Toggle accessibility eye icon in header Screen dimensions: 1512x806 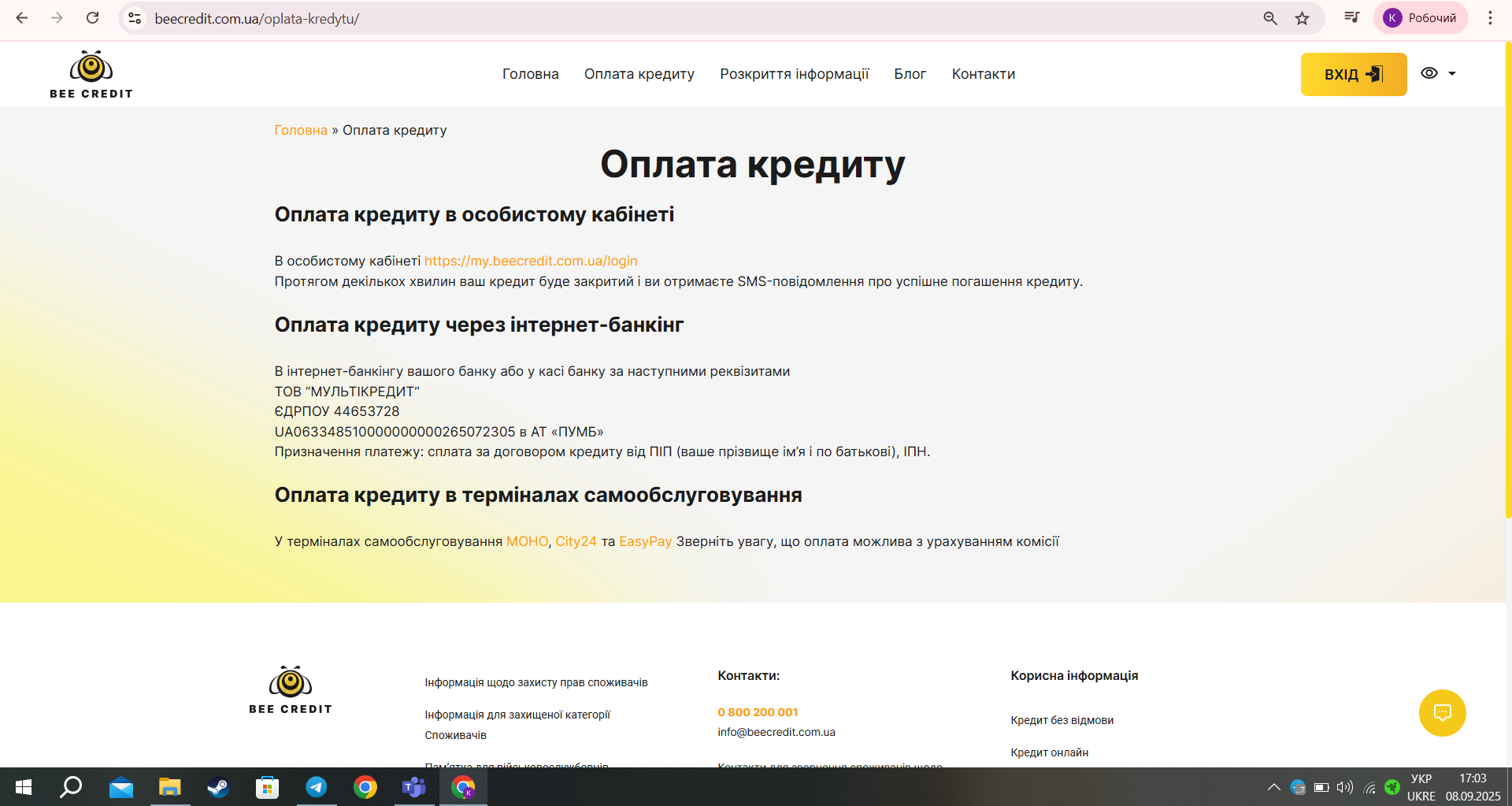[x=1429, y=73]
